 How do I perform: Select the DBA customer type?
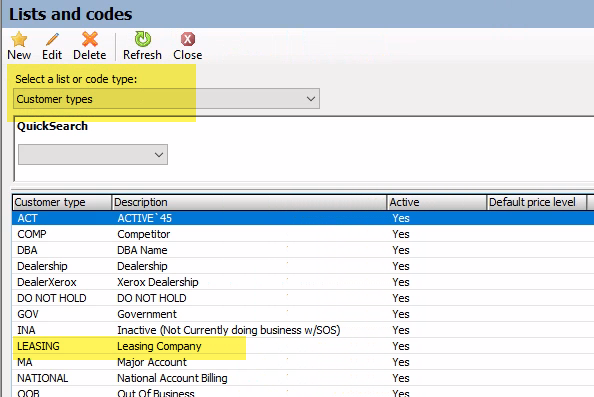[27, 250]
